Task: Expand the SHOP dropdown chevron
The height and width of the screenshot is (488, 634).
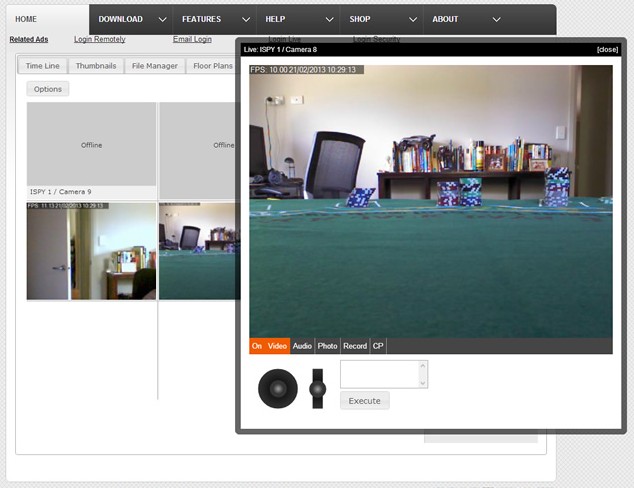Action: [x=413, y=19]
